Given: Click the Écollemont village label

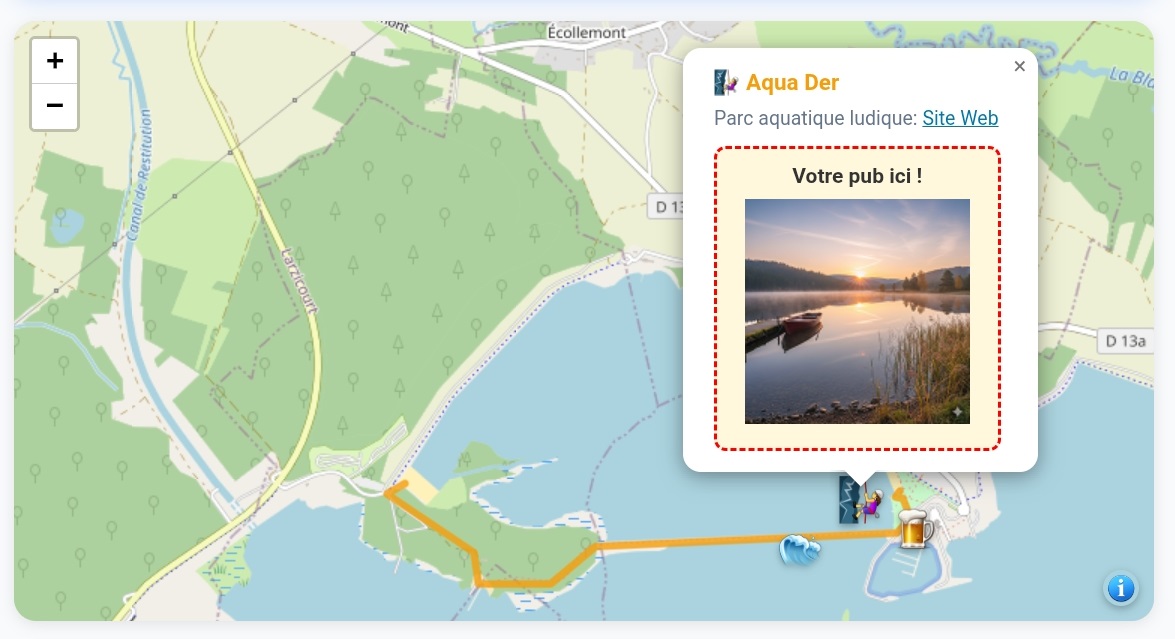Looking at the screenshot, I should [587, 32].
